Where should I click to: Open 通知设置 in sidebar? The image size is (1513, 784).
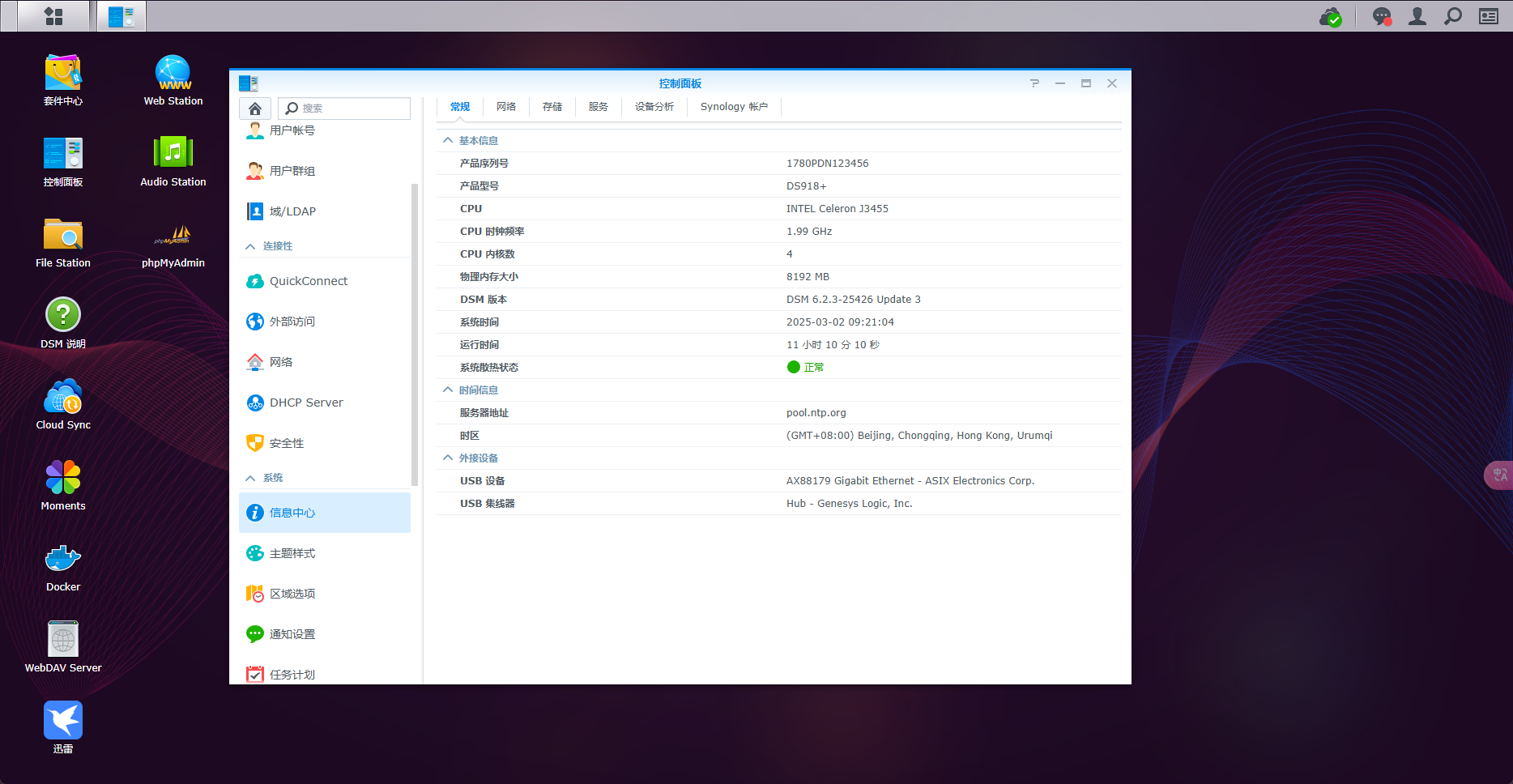(325, 634)
